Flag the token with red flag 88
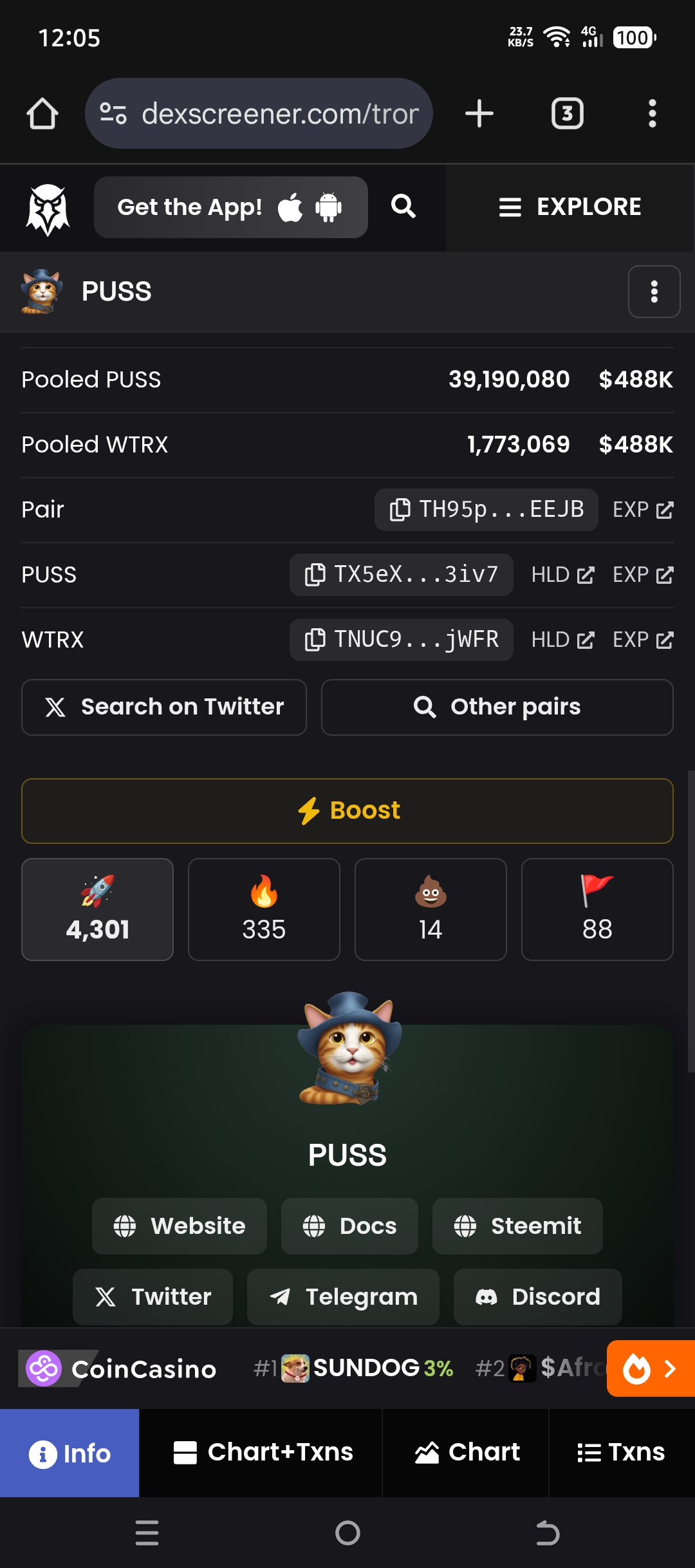 [597, 910]
